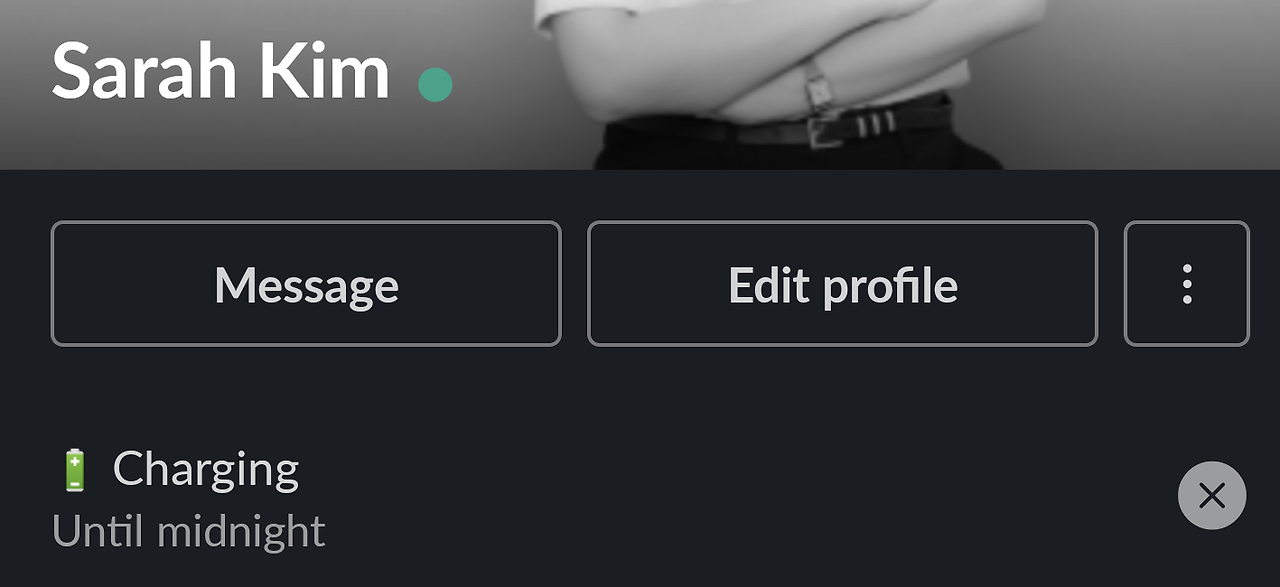Expand the vertical ellipsis overflow menu
Screen dimensions: 1280x587
click(1187, 284)
